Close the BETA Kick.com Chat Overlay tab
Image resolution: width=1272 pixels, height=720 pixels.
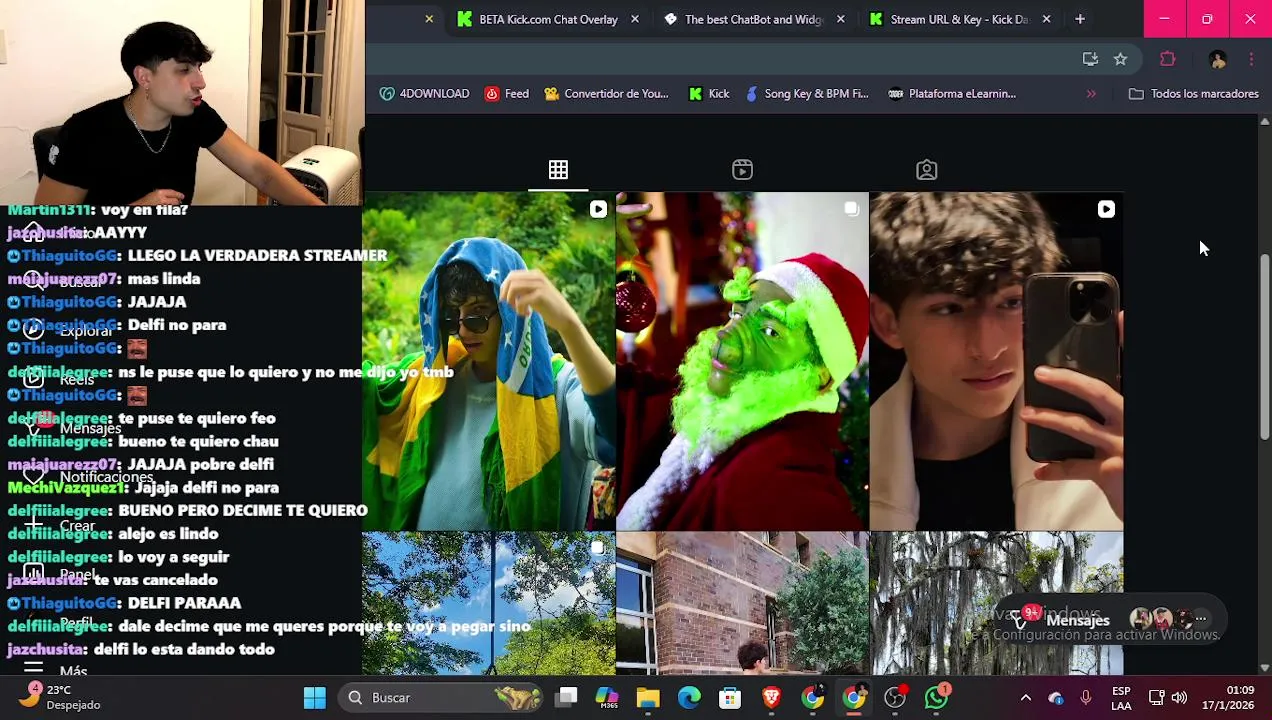pyautogui.click(x=635, y=19)
